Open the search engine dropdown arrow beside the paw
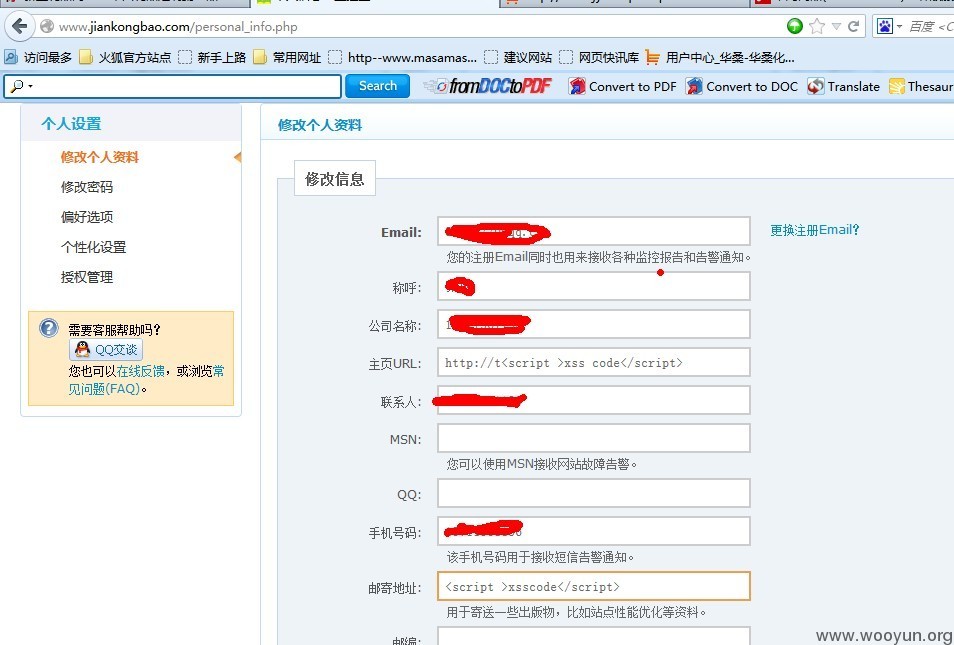The image size is (954, 645). [899, 27]
